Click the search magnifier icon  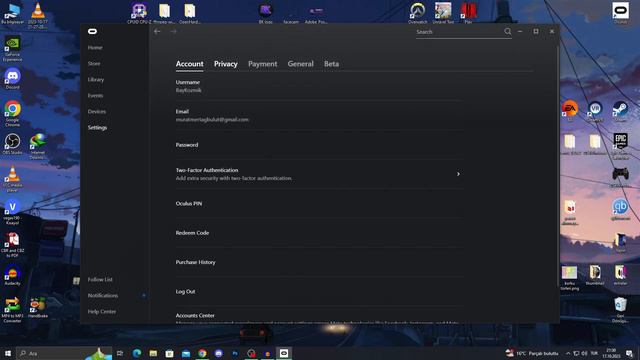coord(507,31)
